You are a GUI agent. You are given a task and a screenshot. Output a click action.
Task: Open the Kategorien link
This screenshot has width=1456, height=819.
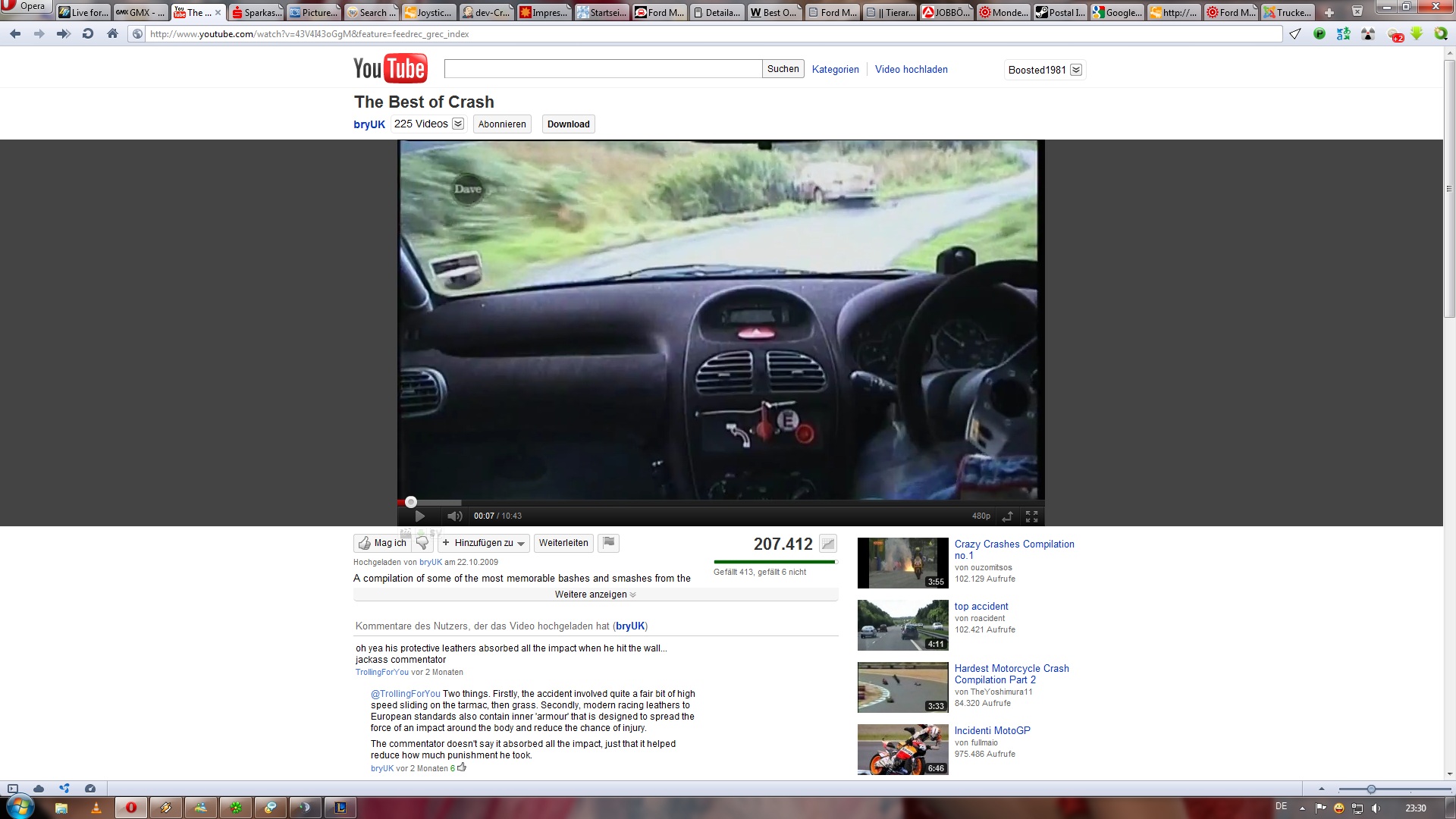(835, 69)
